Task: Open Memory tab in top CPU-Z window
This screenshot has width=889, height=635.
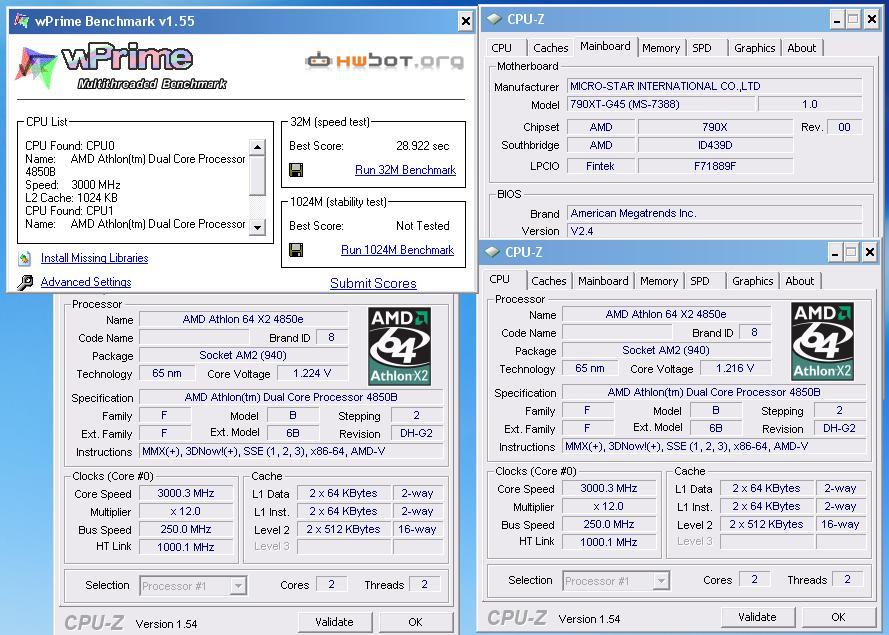Action: tap(661, 48)
